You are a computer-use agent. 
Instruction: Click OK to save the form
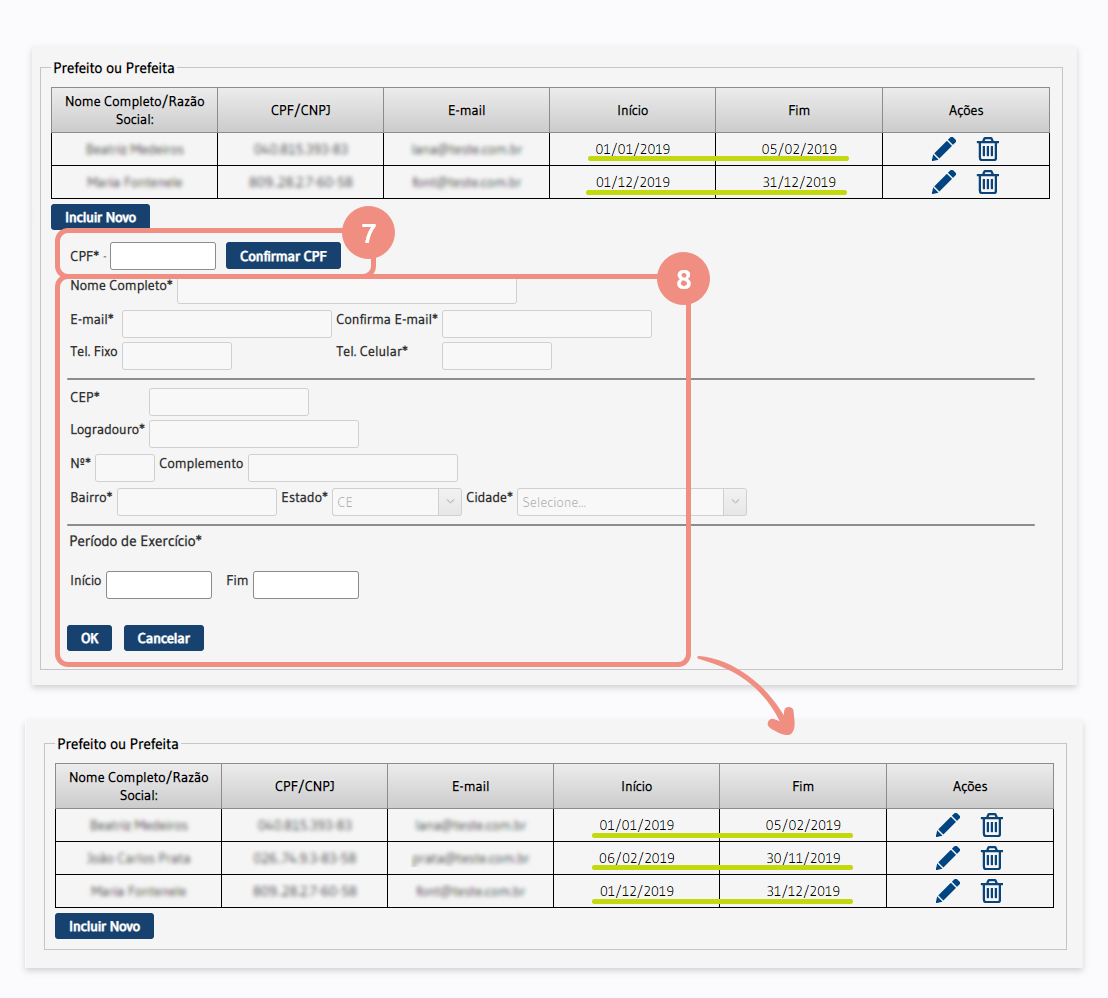click(89, 638)
